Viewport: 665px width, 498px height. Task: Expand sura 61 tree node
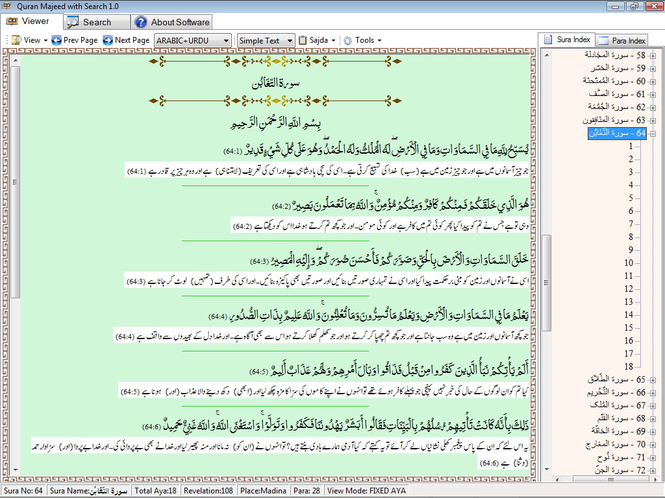(x=653, y=94)
